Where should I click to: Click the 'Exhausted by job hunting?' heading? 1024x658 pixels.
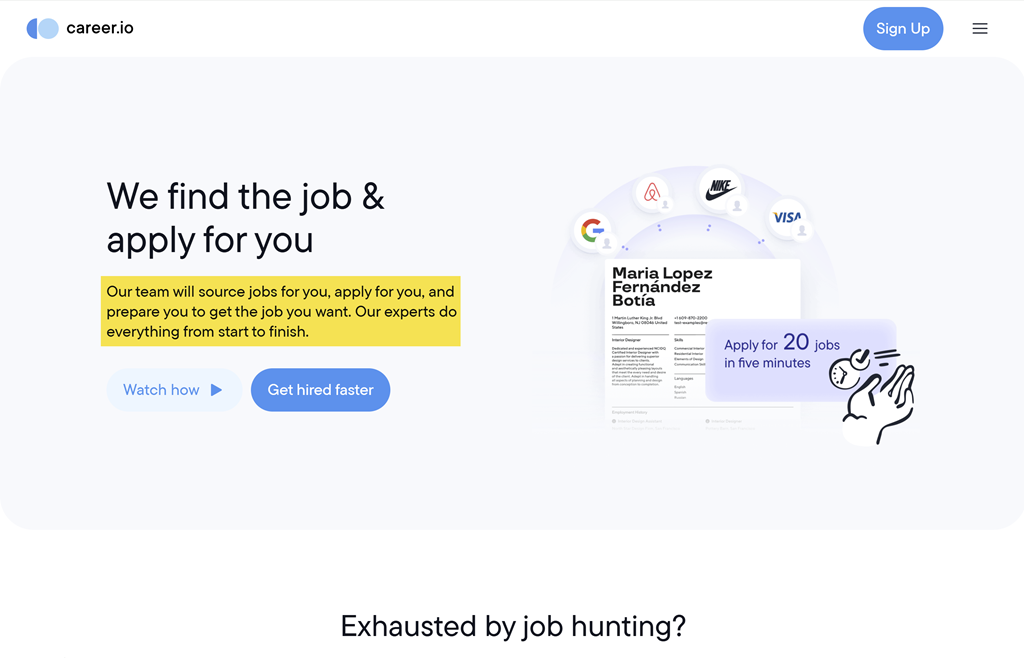[512, 626]
